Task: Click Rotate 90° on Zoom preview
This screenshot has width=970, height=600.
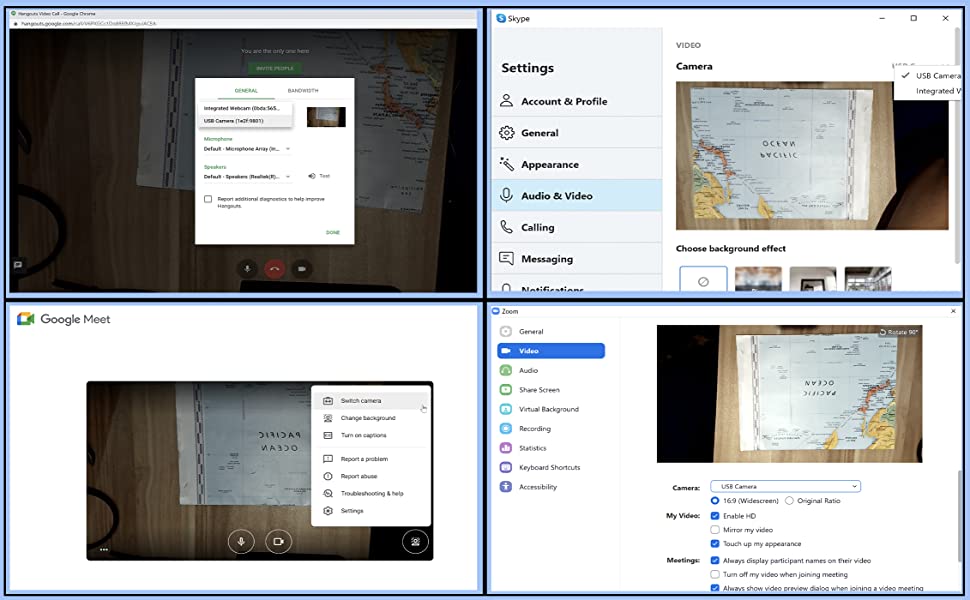Action: point(899,332)
